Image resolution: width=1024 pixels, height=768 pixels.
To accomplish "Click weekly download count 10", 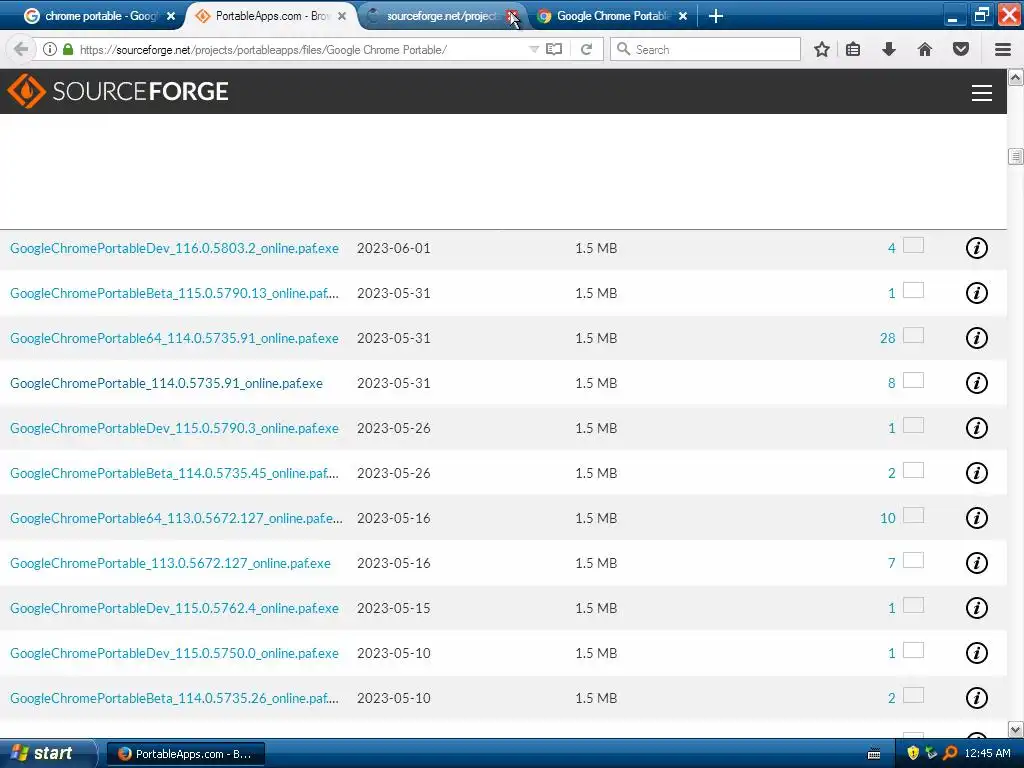I will point(888,519).
